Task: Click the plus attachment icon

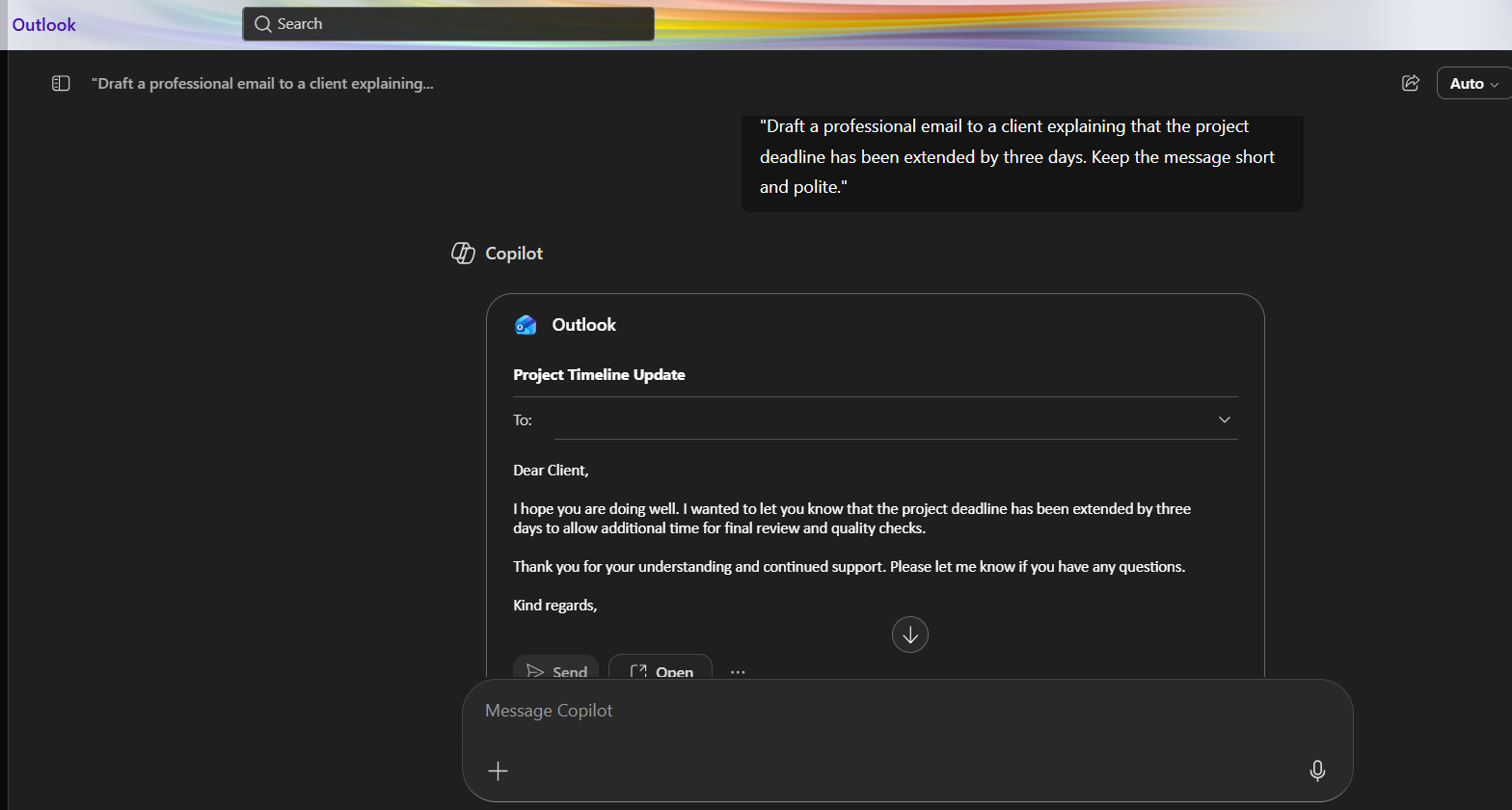Action: click(499, 770)
